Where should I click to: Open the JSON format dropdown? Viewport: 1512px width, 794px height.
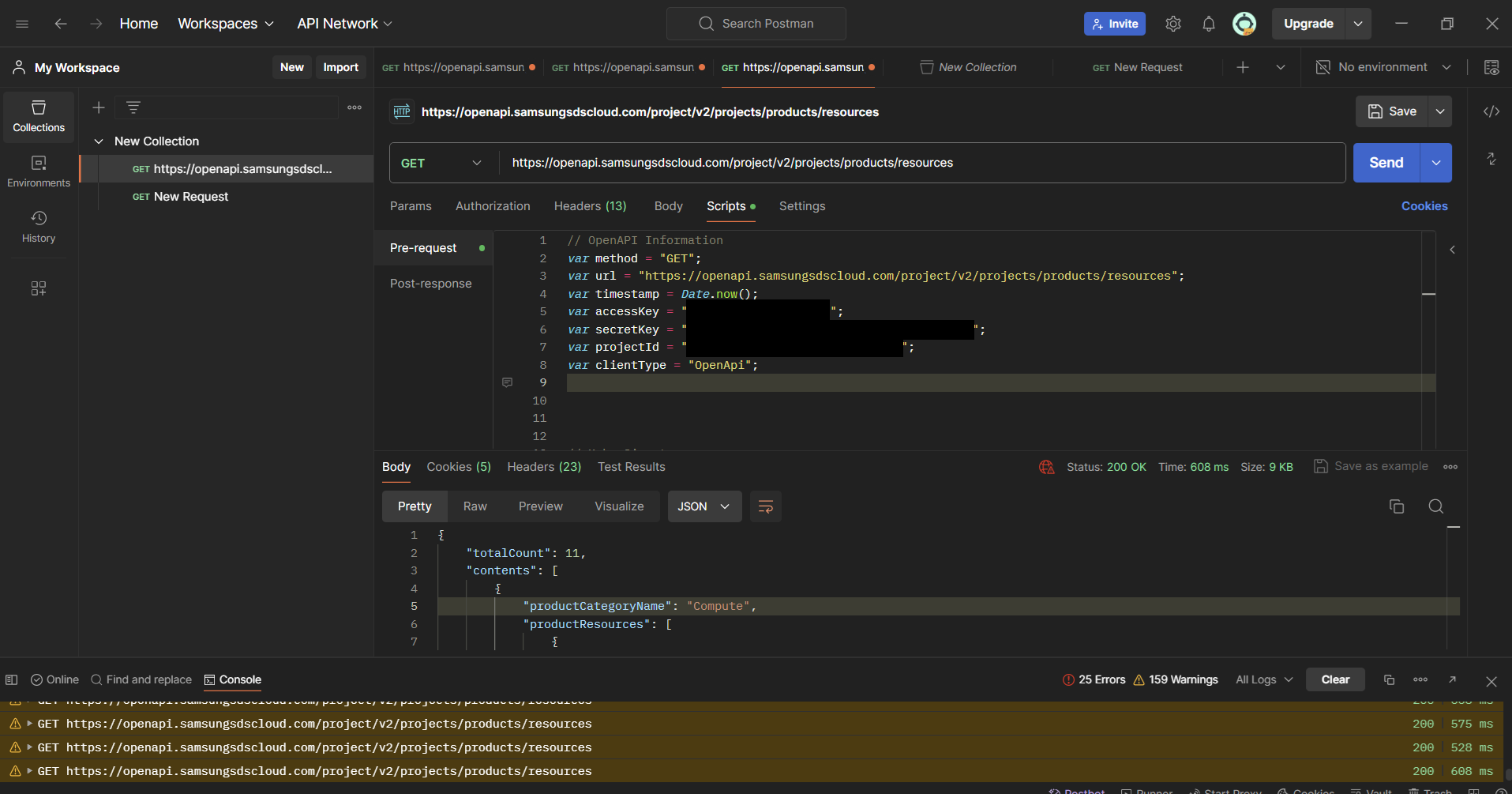pos(704,506)
